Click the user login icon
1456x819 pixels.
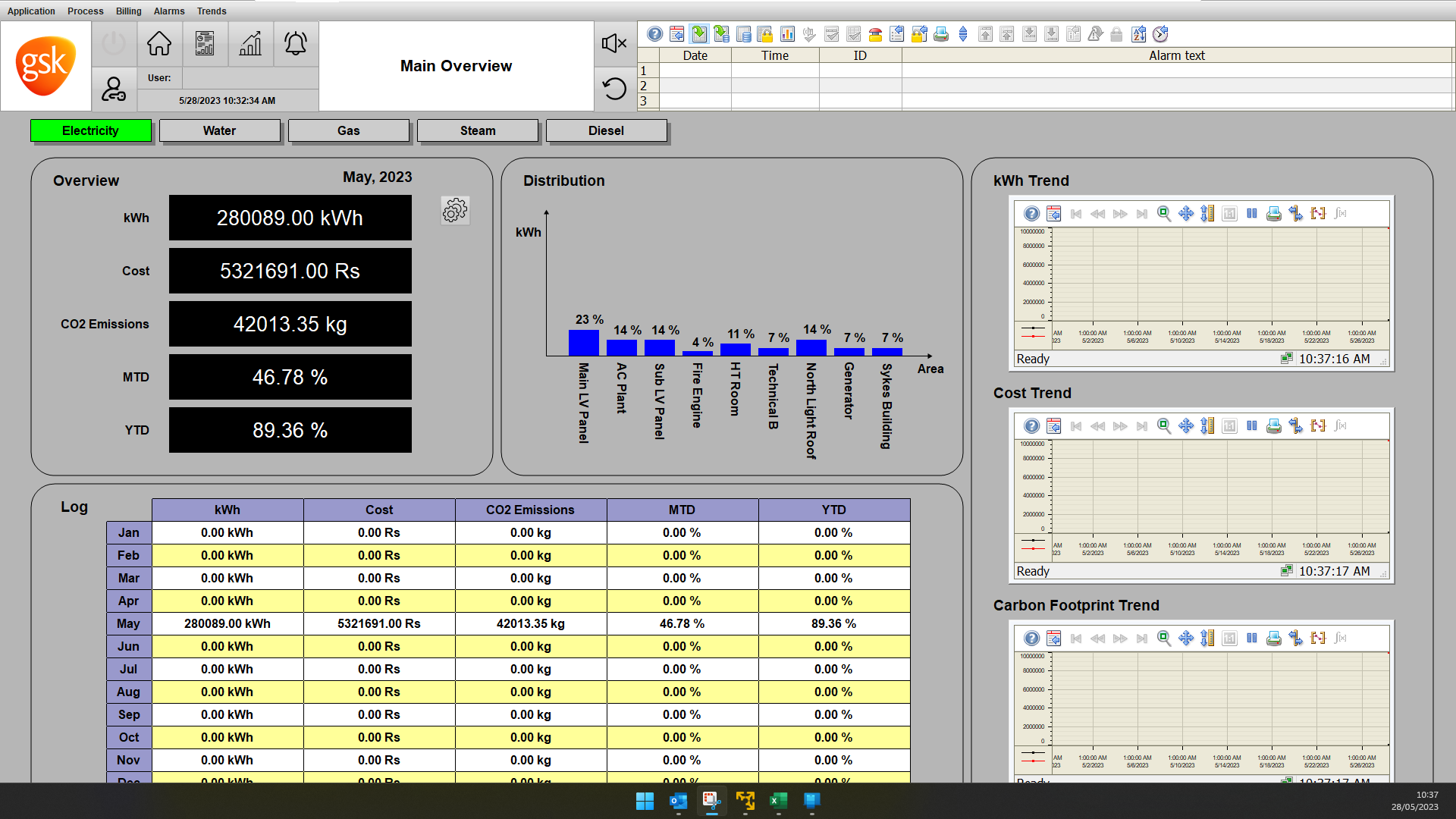(114, 89)
